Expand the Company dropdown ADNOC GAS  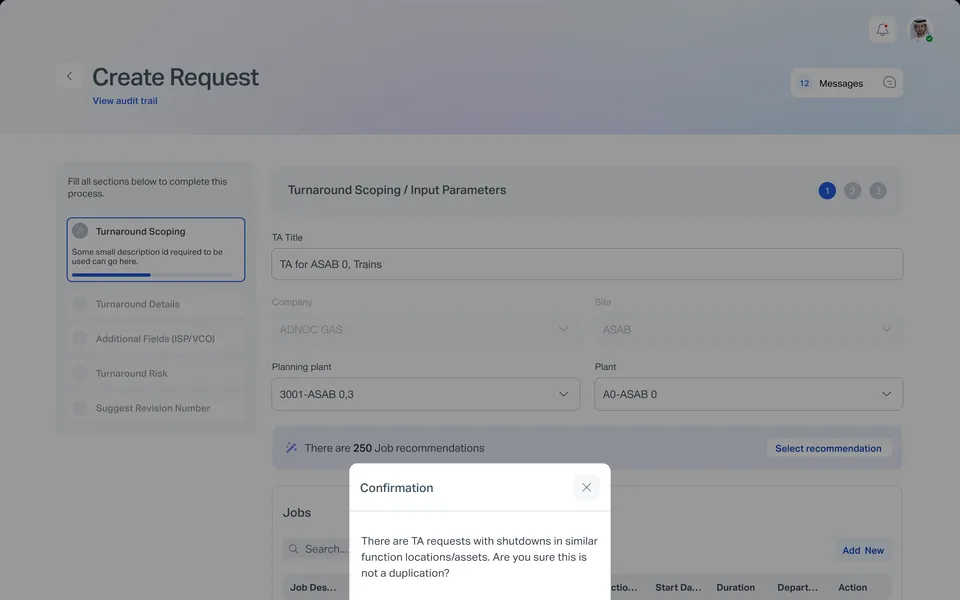pyautogui.click(x=426, y=329)
